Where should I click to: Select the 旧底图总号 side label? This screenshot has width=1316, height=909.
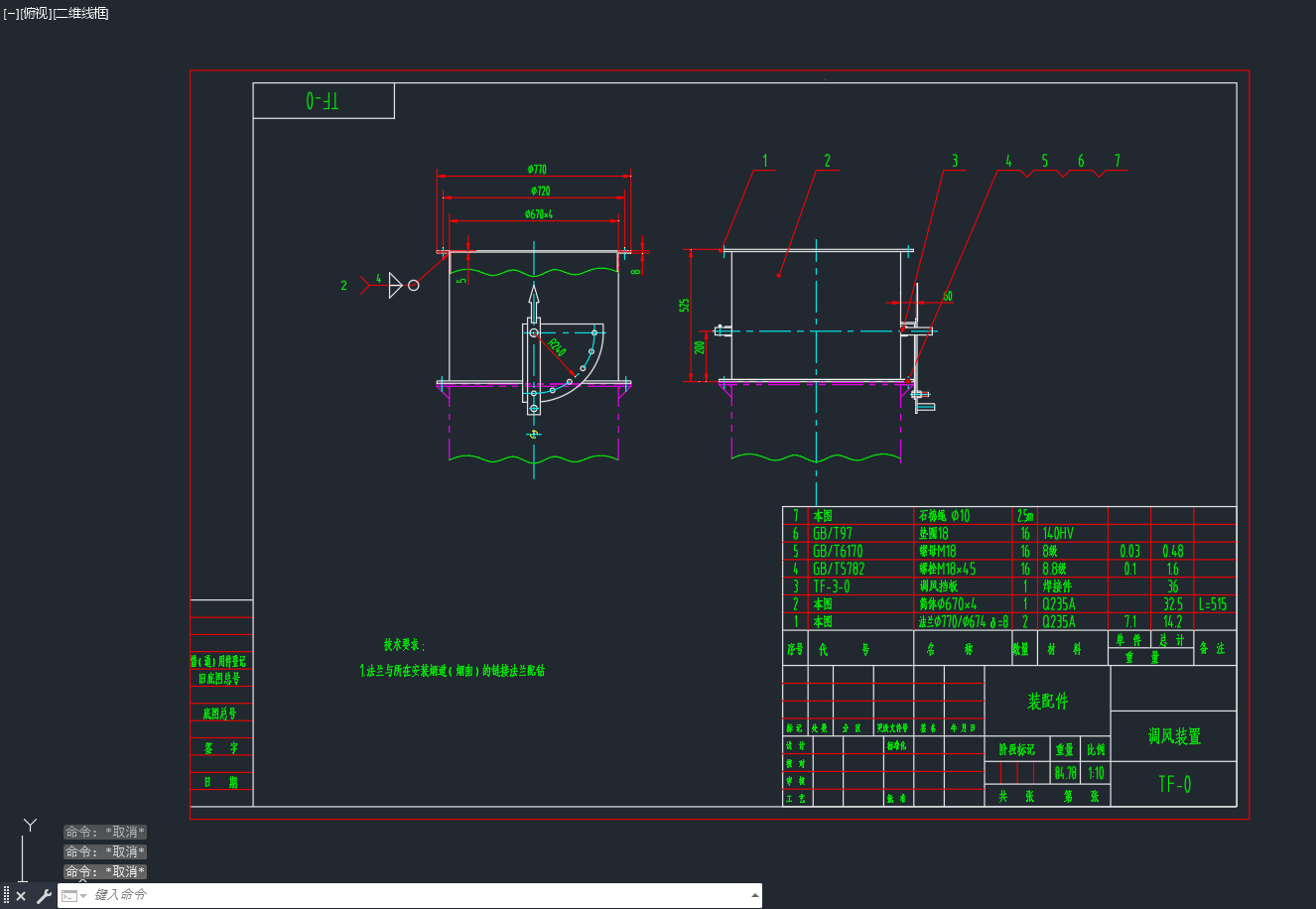click(219, 678)
